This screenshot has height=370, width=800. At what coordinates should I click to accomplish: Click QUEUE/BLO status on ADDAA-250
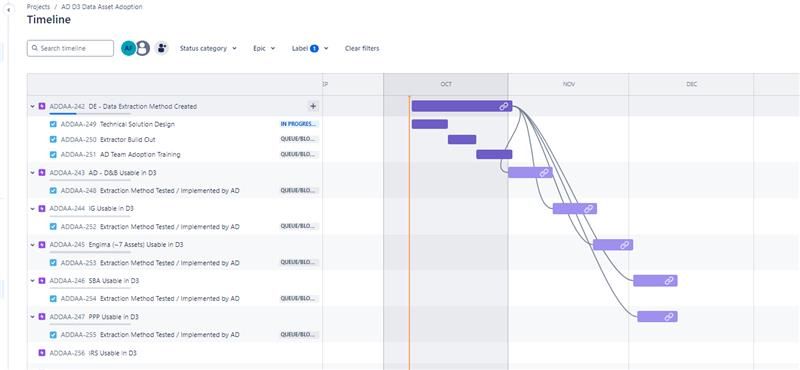point(299,139)
